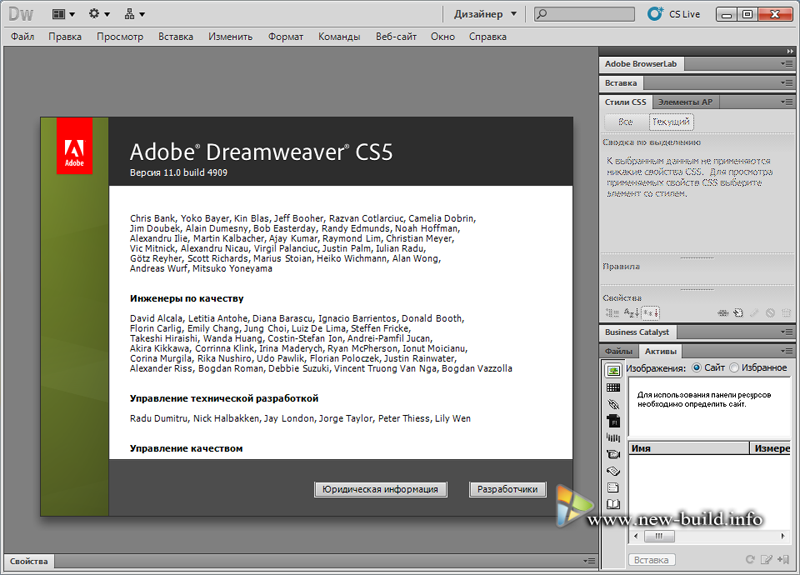This screenshot has width=800, height=575.
Task: Open Business Catalyst panel options menu
Action: pos(787,332)
